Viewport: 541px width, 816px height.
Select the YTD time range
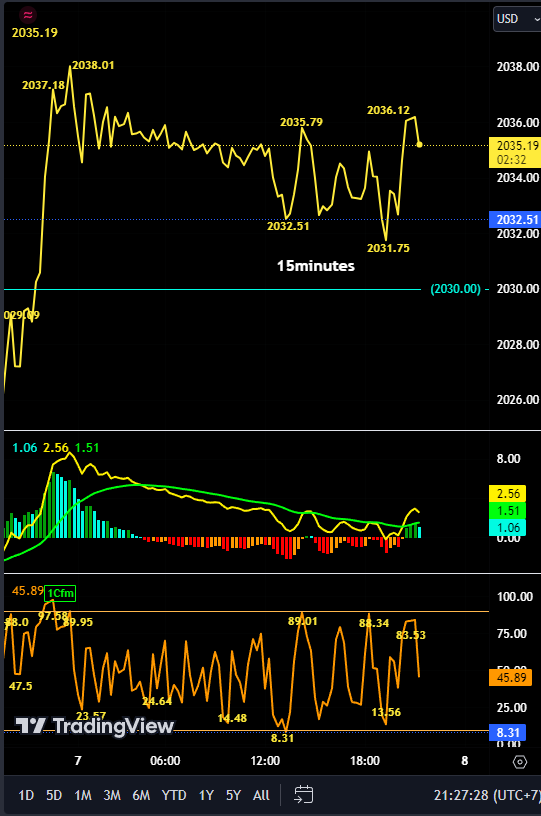(x=174, y=795)
